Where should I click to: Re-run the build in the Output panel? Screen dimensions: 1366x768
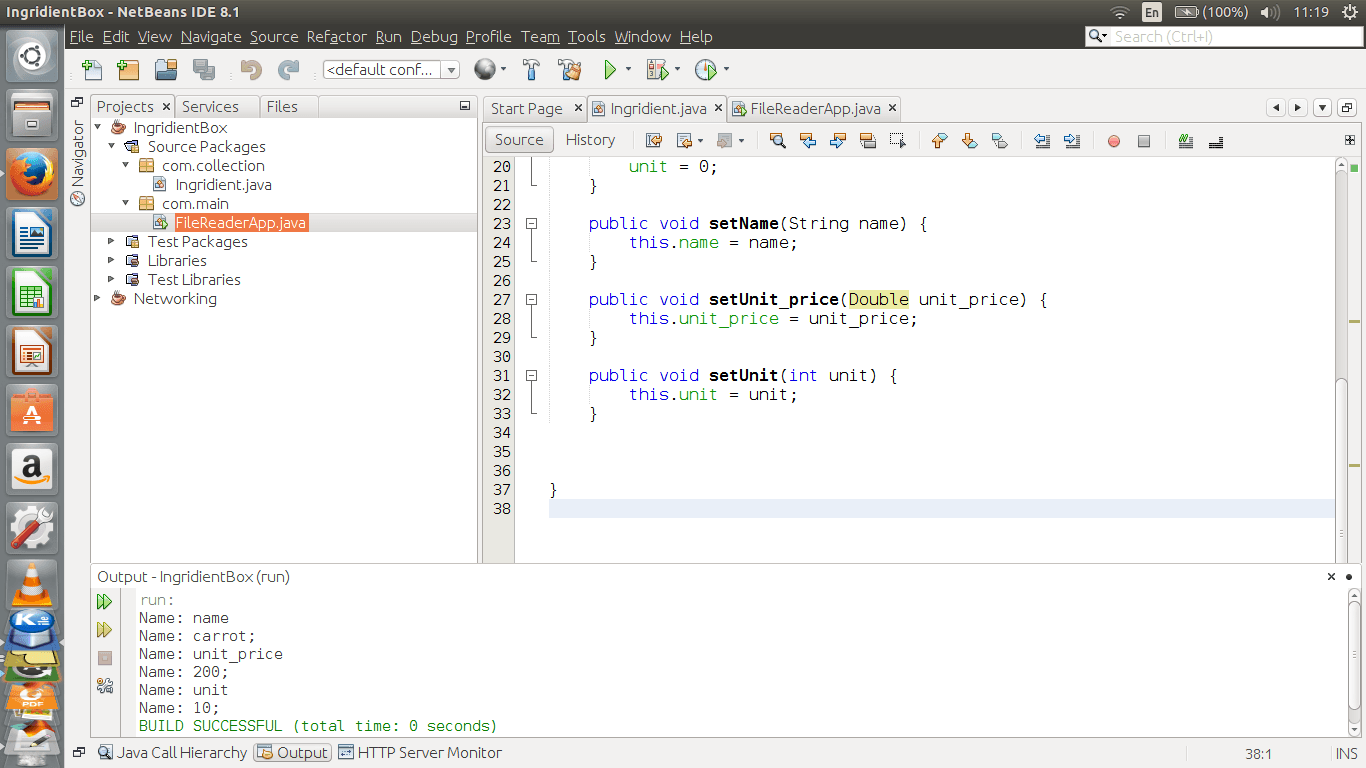[x=104, y=602]
